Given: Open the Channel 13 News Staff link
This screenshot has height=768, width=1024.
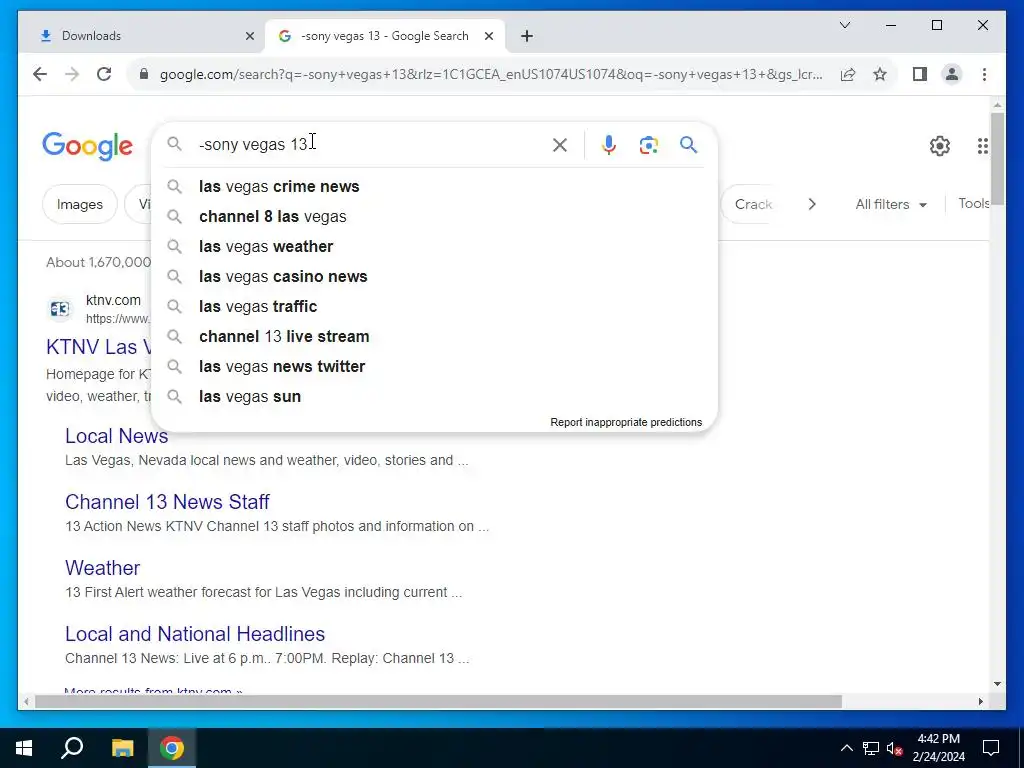Looking at the screenshot, I should [167, 502].
